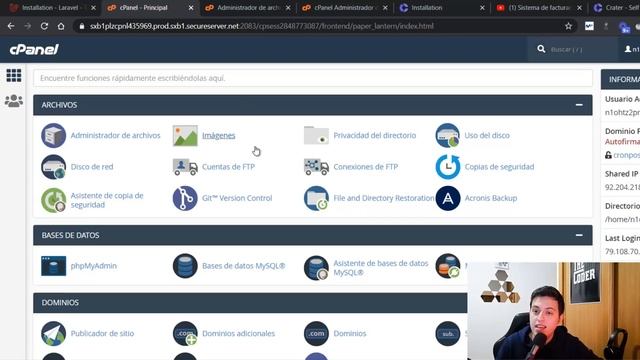The image size is (640, 360).
Task: Open the Copias de seguridad link
Action: (x=499, y=167)
